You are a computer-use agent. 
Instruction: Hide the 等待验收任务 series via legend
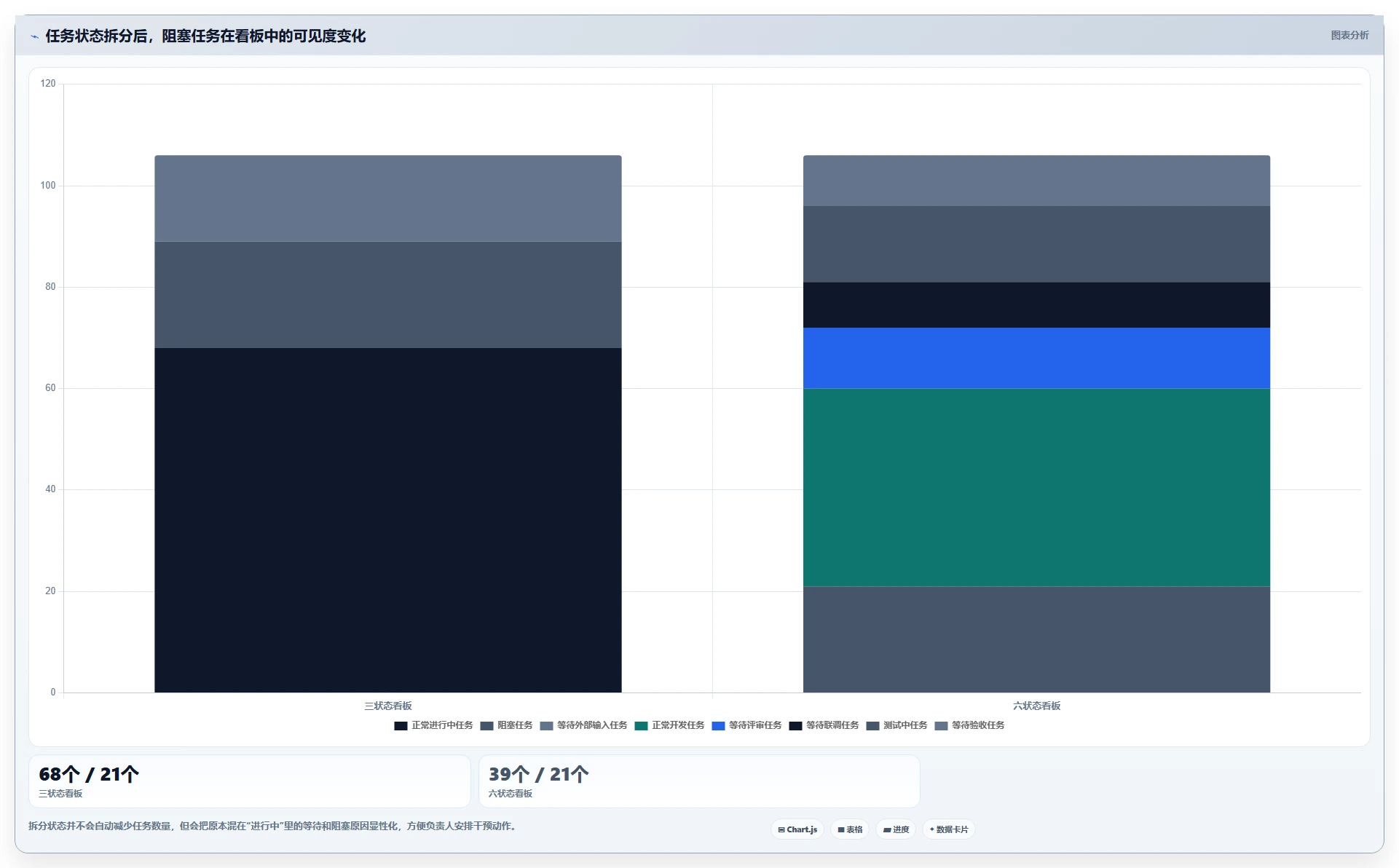pyautogui.click(x=969, y=725)
